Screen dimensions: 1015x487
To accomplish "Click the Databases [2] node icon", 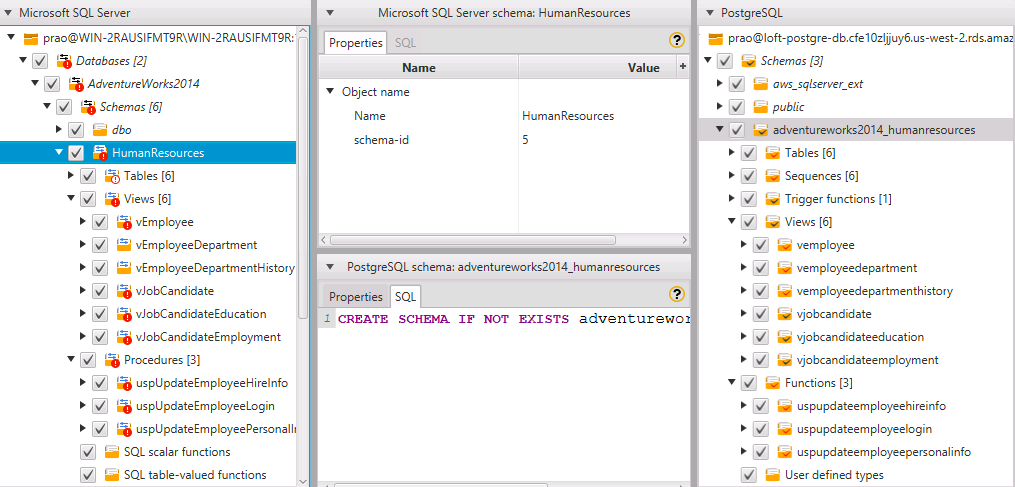I will (63, 61).
